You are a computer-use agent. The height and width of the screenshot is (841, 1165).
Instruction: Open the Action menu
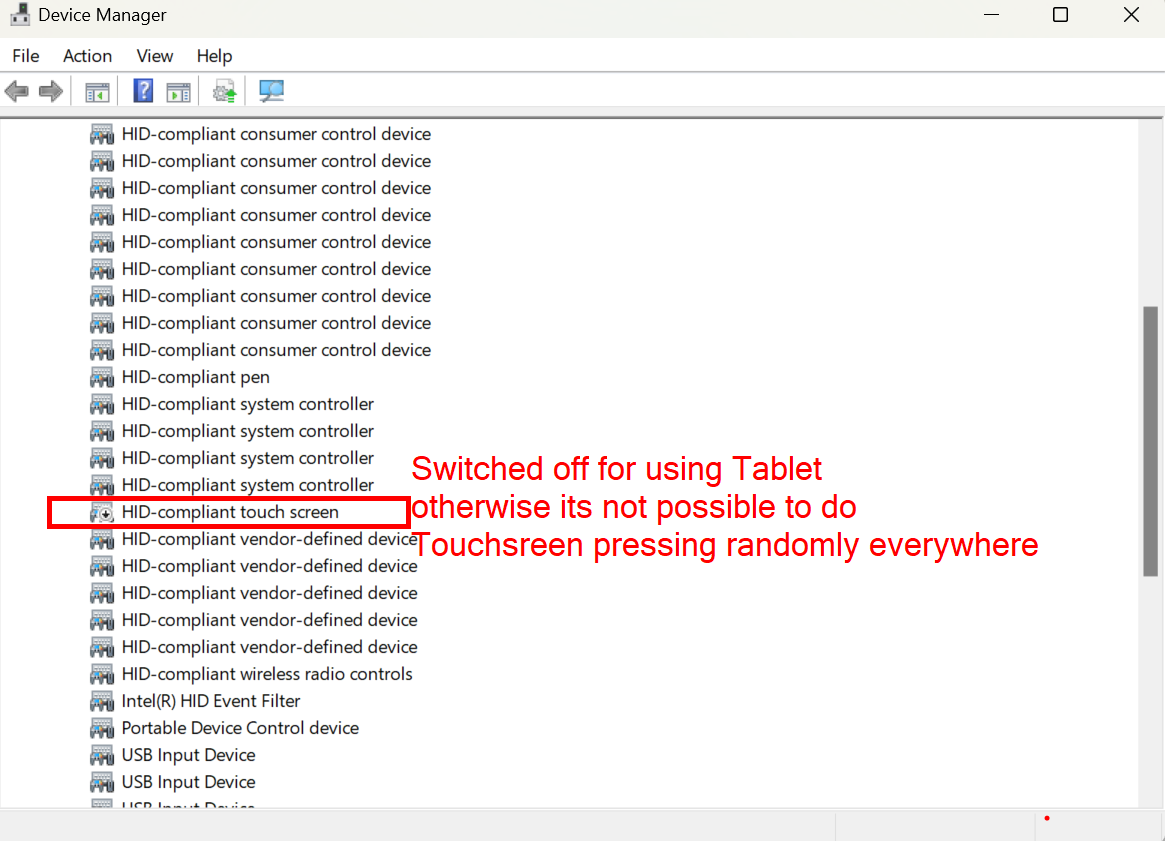(87, 56)
